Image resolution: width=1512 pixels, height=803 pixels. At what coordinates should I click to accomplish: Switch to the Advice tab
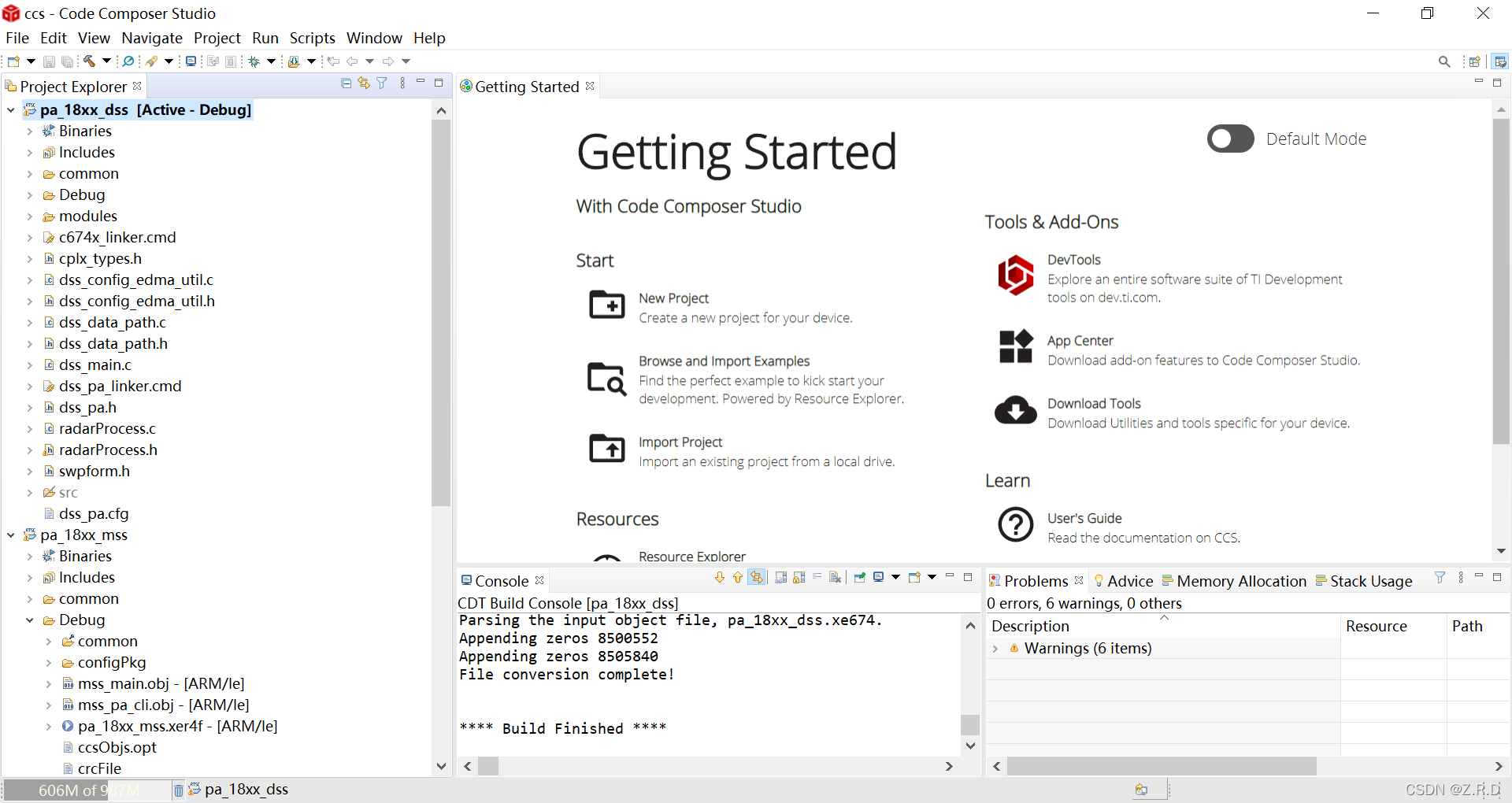1123,581
